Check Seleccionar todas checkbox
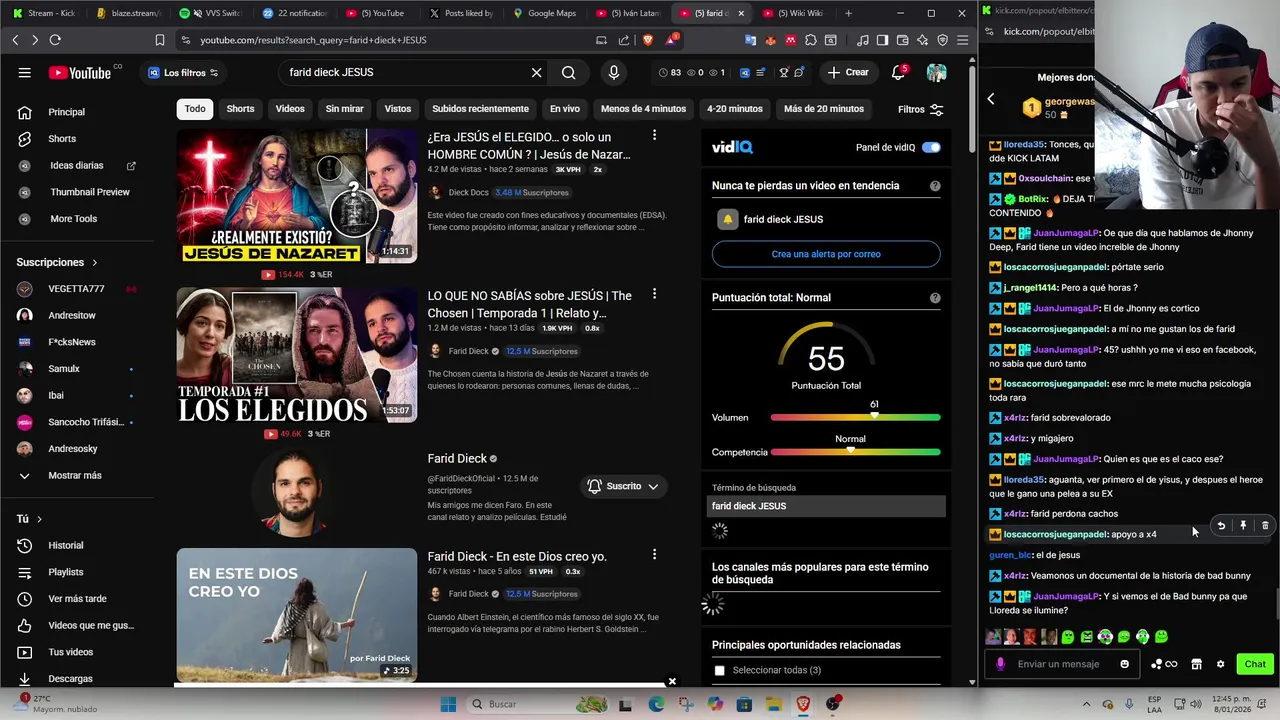The height and width of the screenshot is (720, 1280). [x=719, y=670]
